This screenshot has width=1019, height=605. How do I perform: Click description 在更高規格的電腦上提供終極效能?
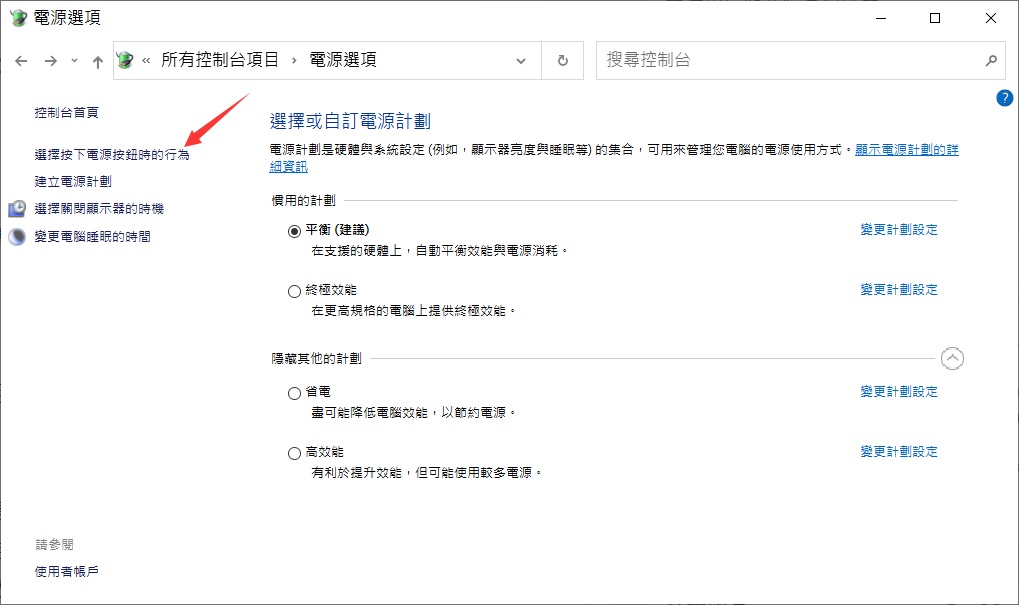click(413, 311)
